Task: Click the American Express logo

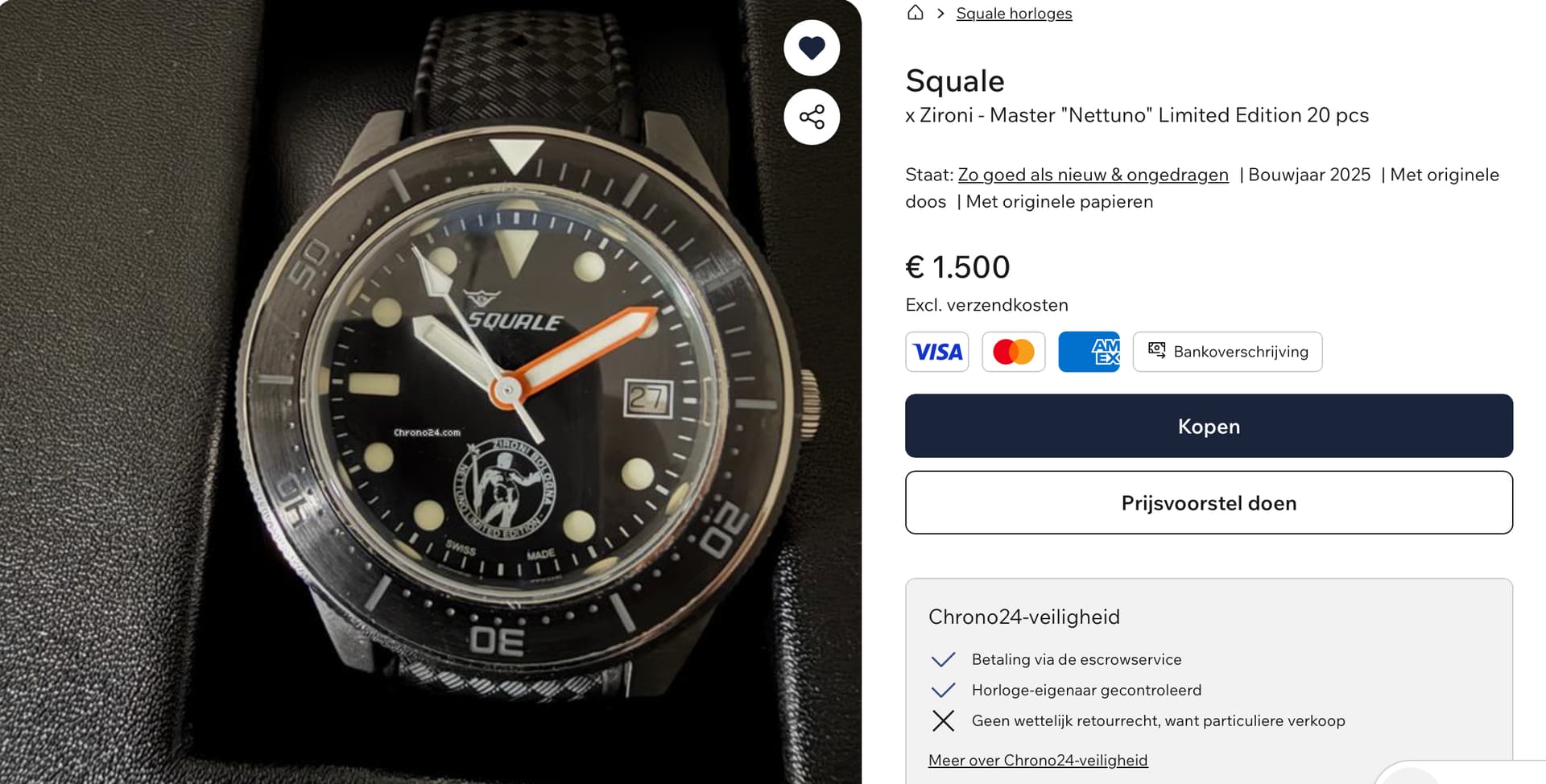Action: point(1089,352)
